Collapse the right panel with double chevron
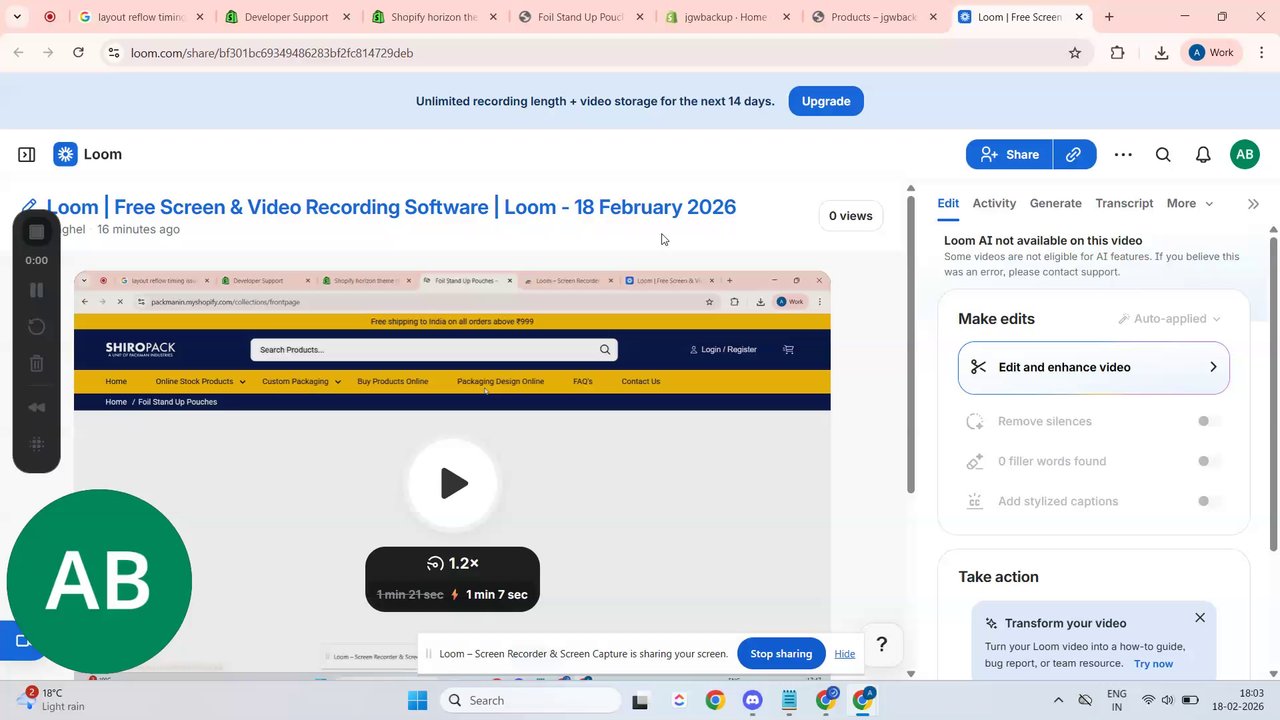This screenshot has width=1280, height=720. [1253, 204]
